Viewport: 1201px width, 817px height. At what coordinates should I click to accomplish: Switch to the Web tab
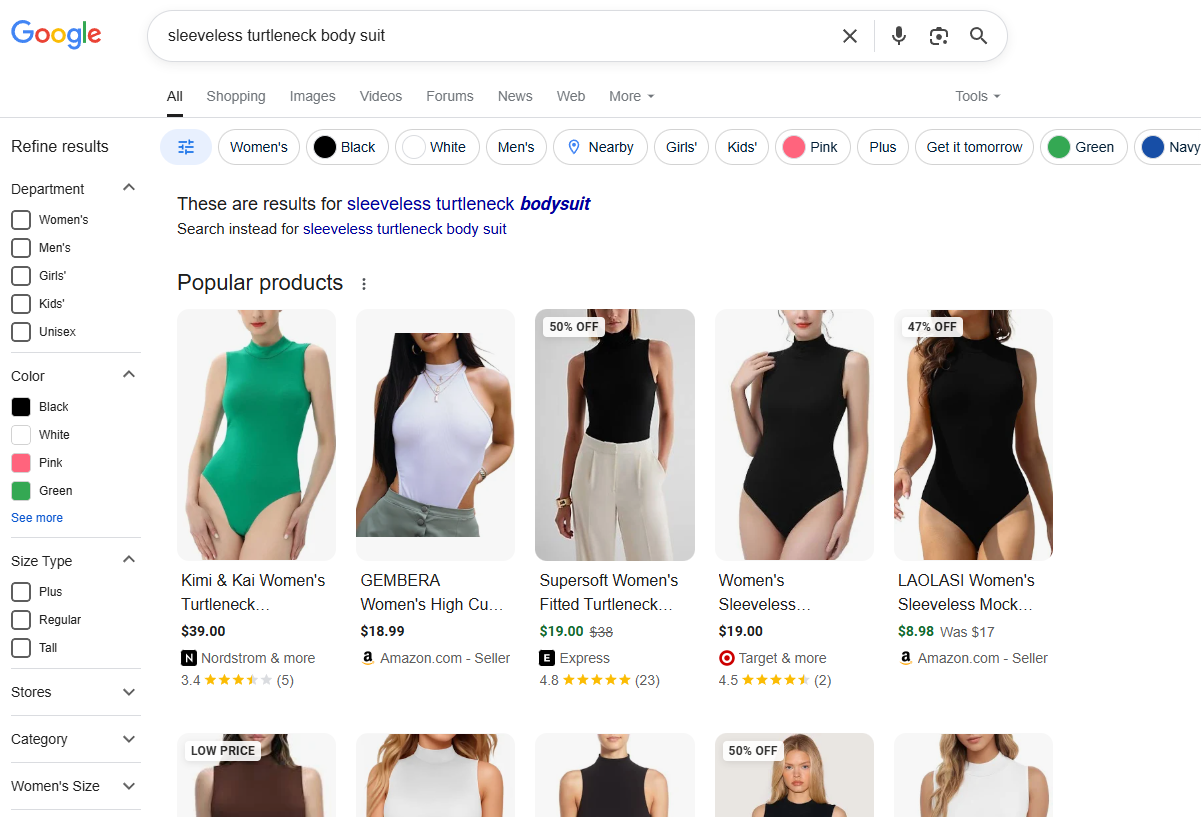point(571,96)
